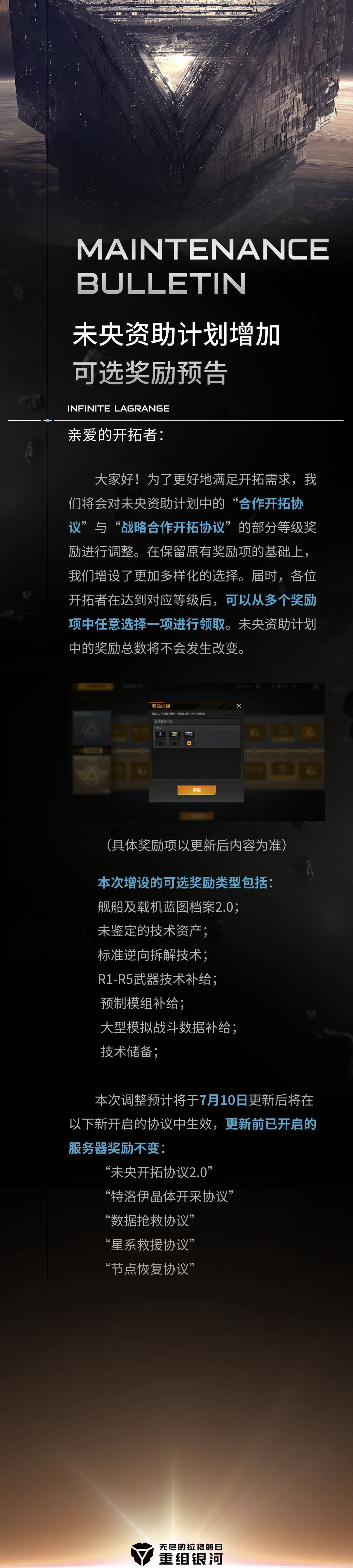Click the blue date 7月10日
Screen dimensions: 353x1568
223,1099
